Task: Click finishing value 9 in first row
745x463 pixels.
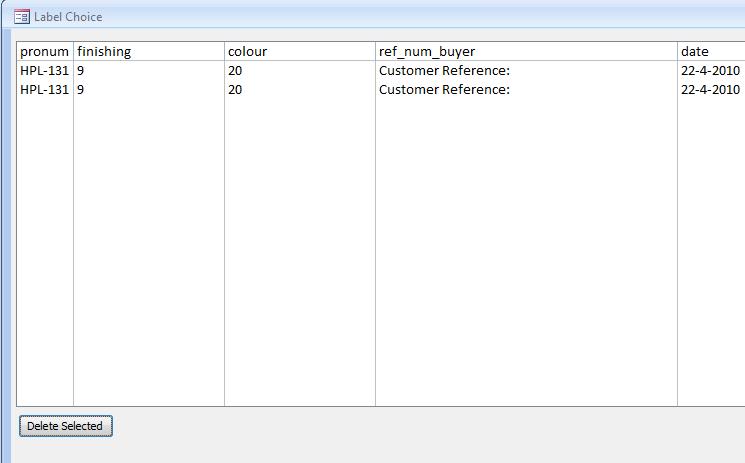Action: click(x=81, y=70)
